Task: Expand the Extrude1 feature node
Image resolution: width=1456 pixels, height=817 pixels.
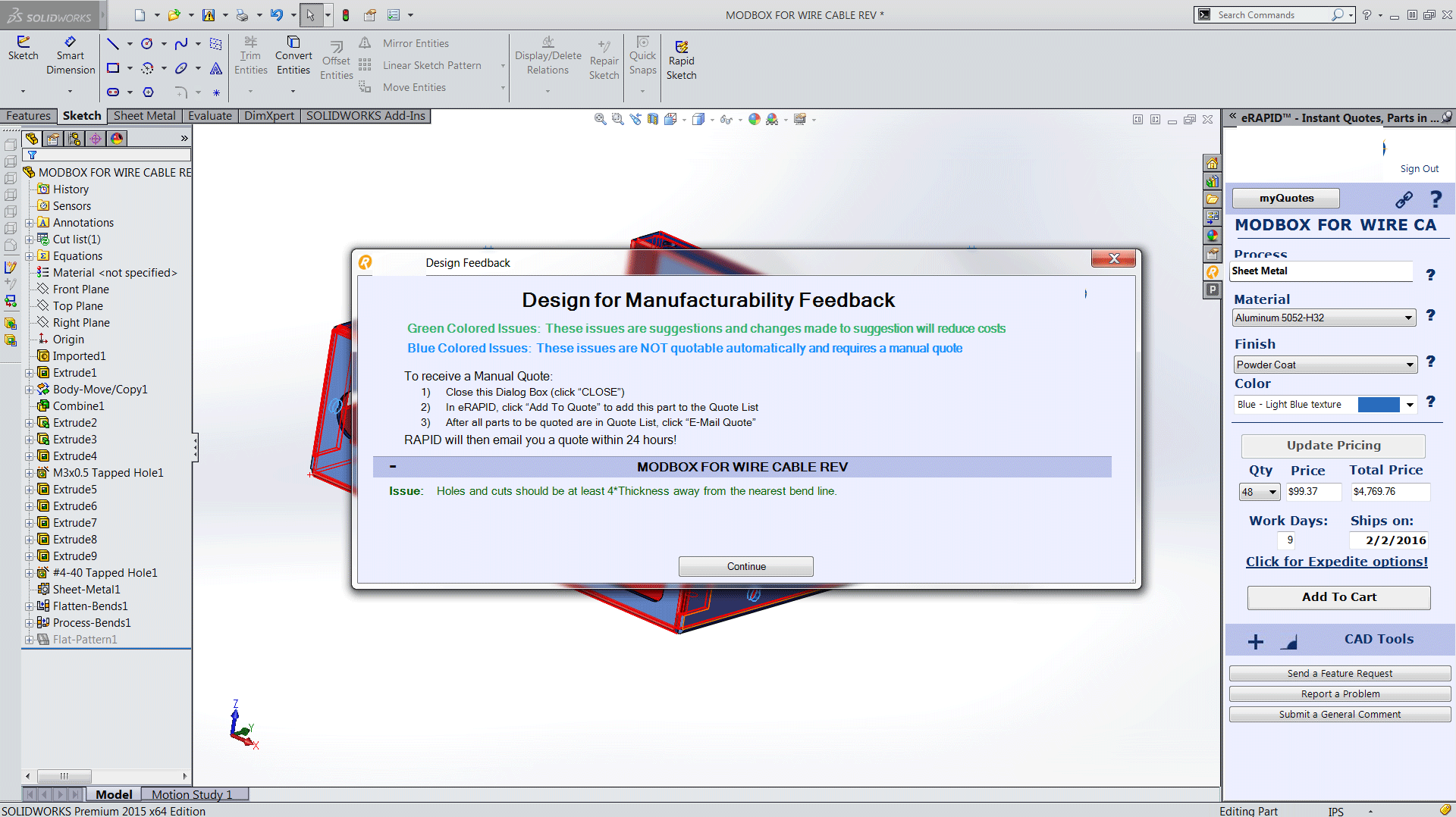Action: (x=29, y=373)
